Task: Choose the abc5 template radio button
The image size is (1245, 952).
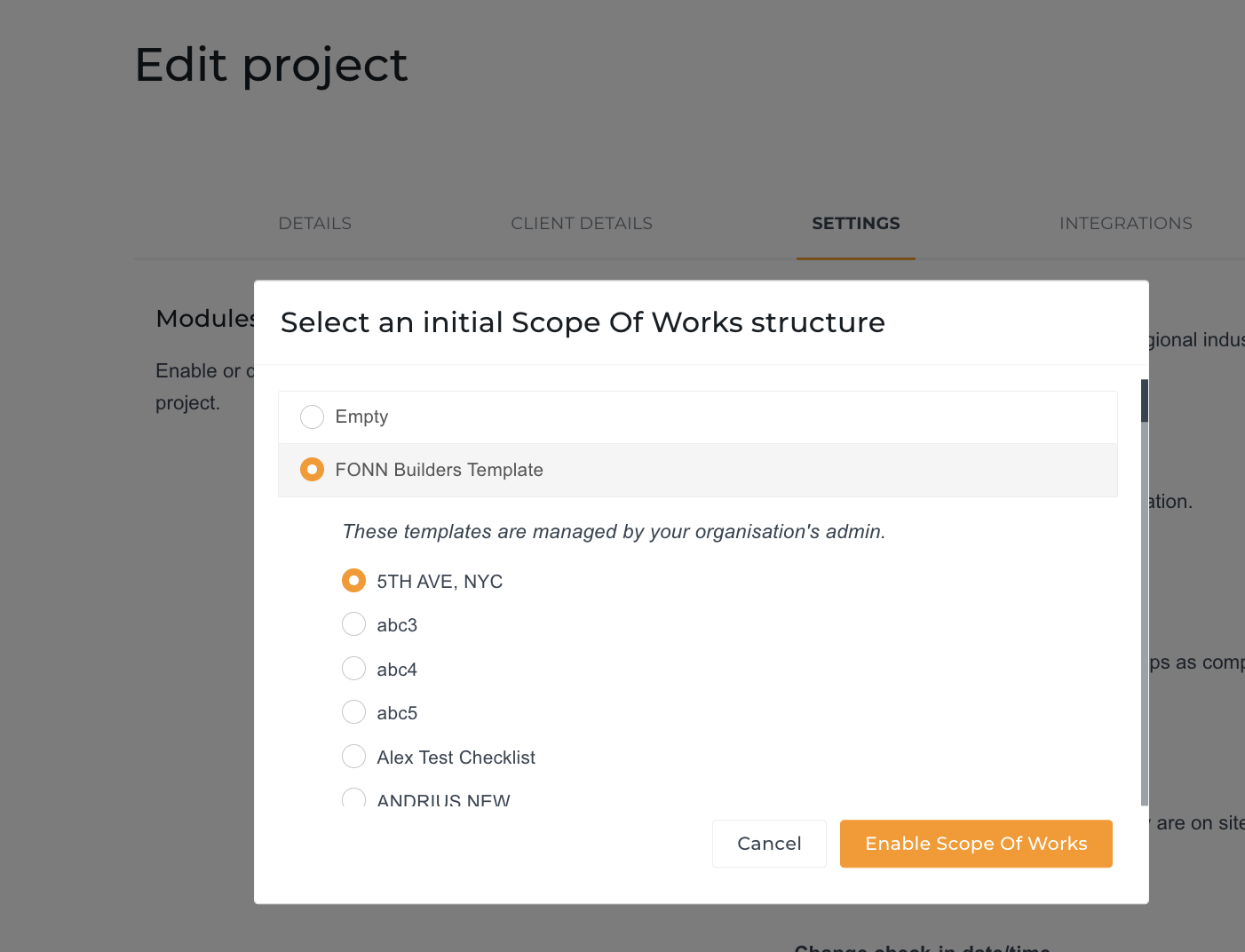Action: click(x=353, y=712)
